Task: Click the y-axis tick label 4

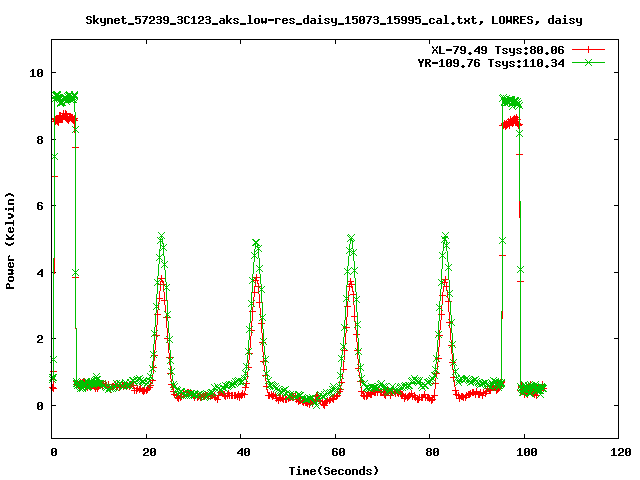Action: click(40, 273)
